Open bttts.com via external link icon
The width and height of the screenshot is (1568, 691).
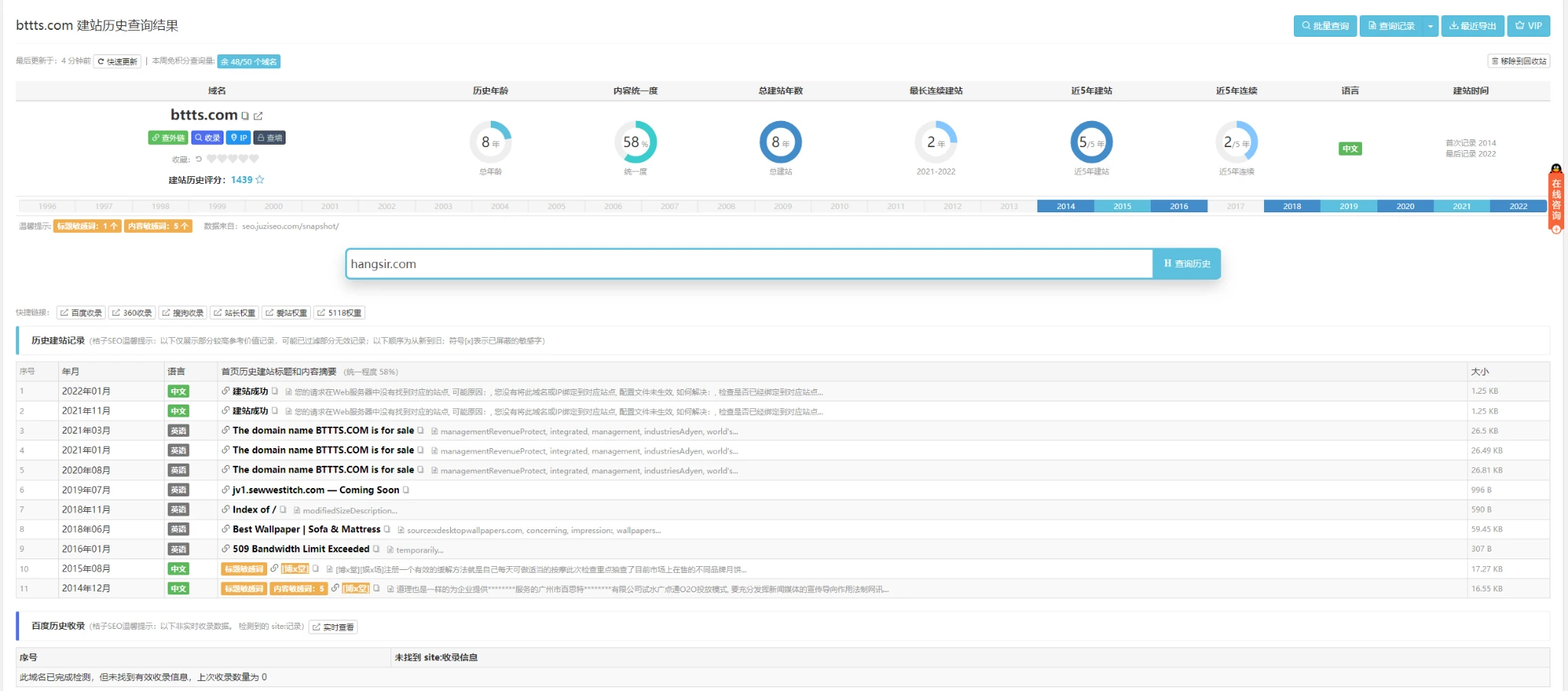(258, 116)
